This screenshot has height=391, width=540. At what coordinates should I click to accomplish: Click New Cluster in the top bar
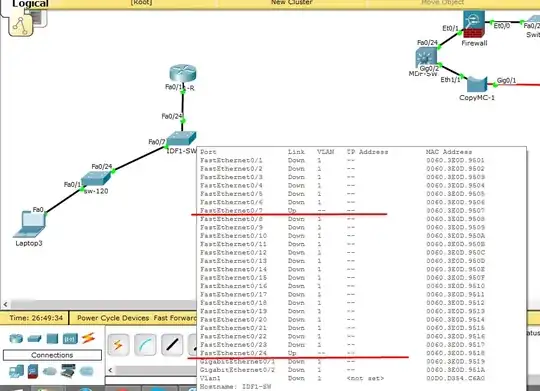[x=291, y=2]
